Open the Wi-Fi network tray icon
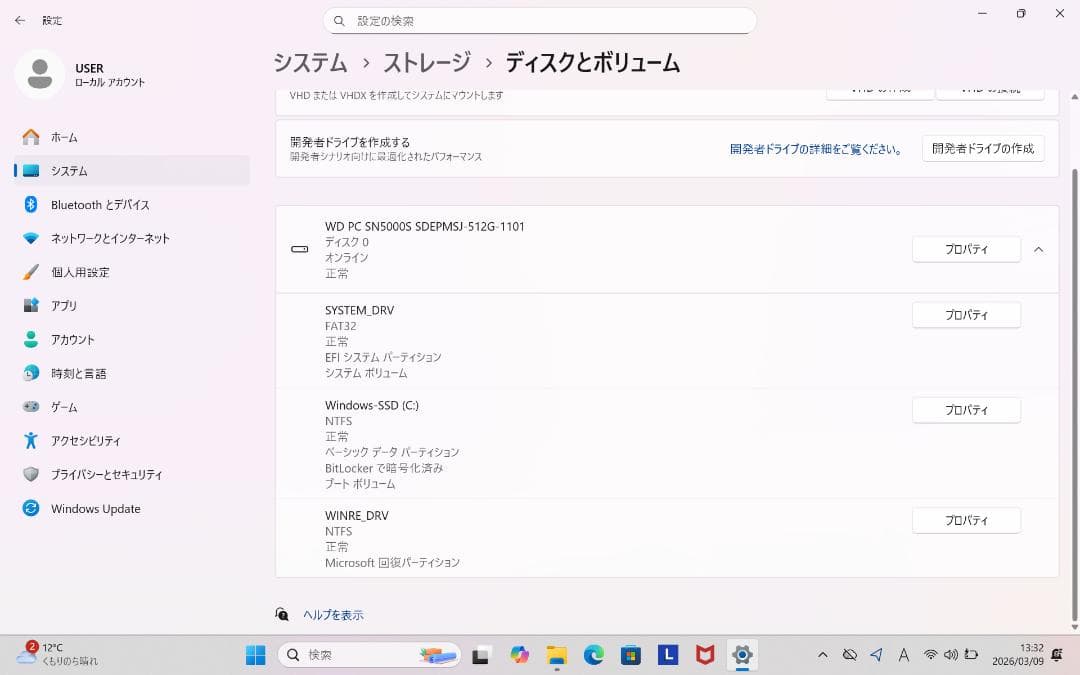This screenshot has height=675, width=1080. tap(931, 655)
